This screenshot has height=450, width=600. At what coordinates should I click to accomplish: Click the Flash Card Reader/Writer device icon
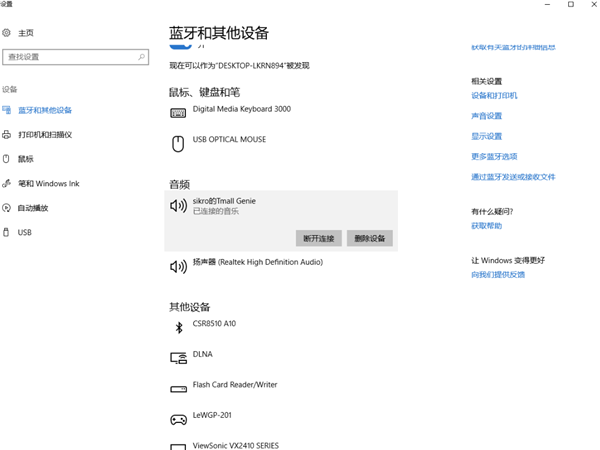178,387
